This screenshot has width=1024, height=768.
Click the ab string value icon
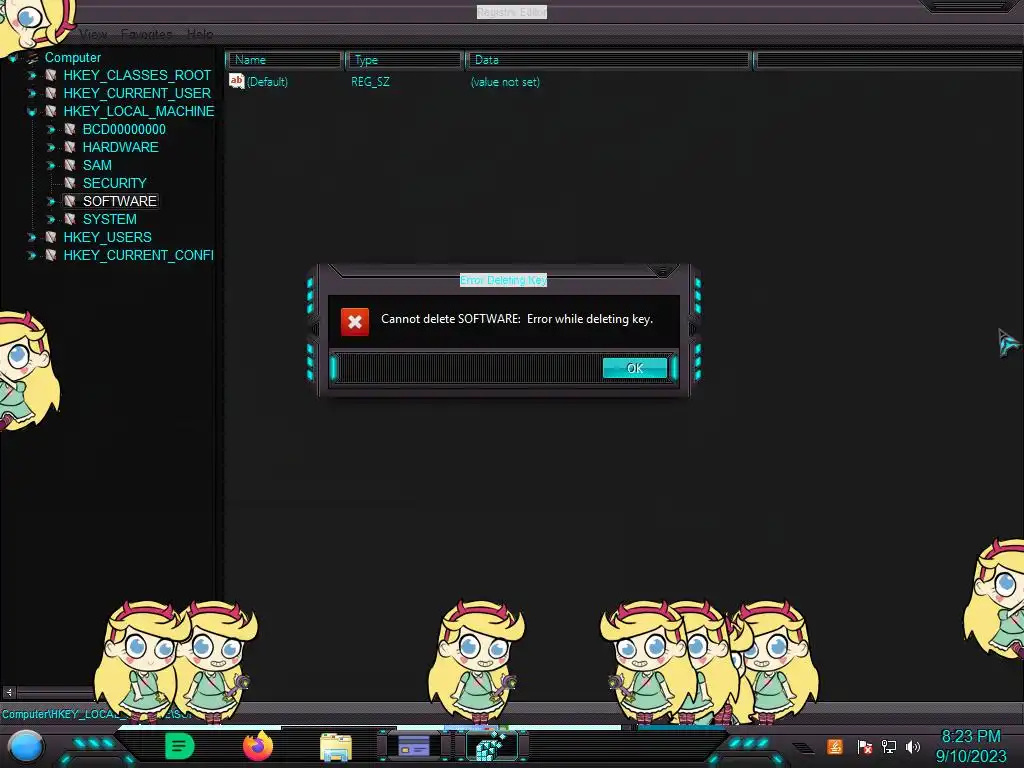pyautogui.click(x=236, y=81)
